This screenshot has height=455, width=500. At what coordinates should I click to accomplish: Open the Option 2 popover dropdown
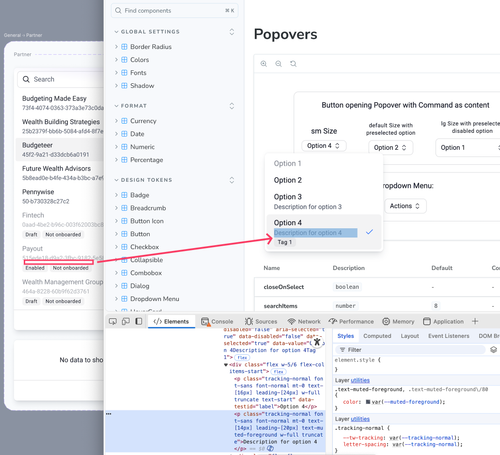(x=391, y=147)
